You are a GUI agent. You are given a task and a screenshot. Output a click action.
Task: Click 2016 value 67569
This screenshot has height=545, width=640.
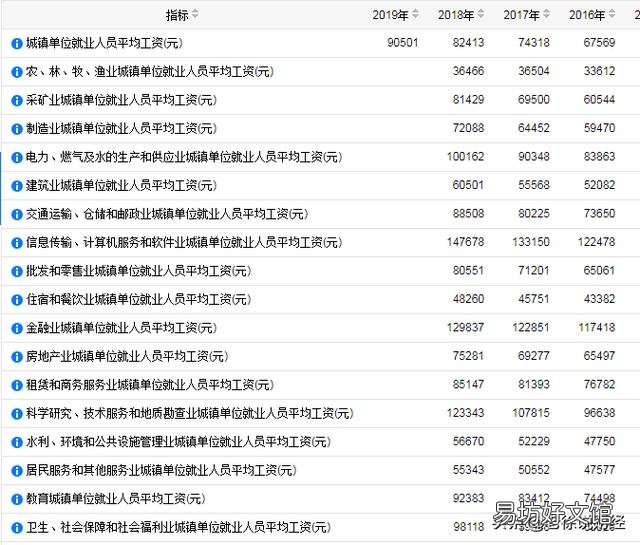(x=599, y=42)
